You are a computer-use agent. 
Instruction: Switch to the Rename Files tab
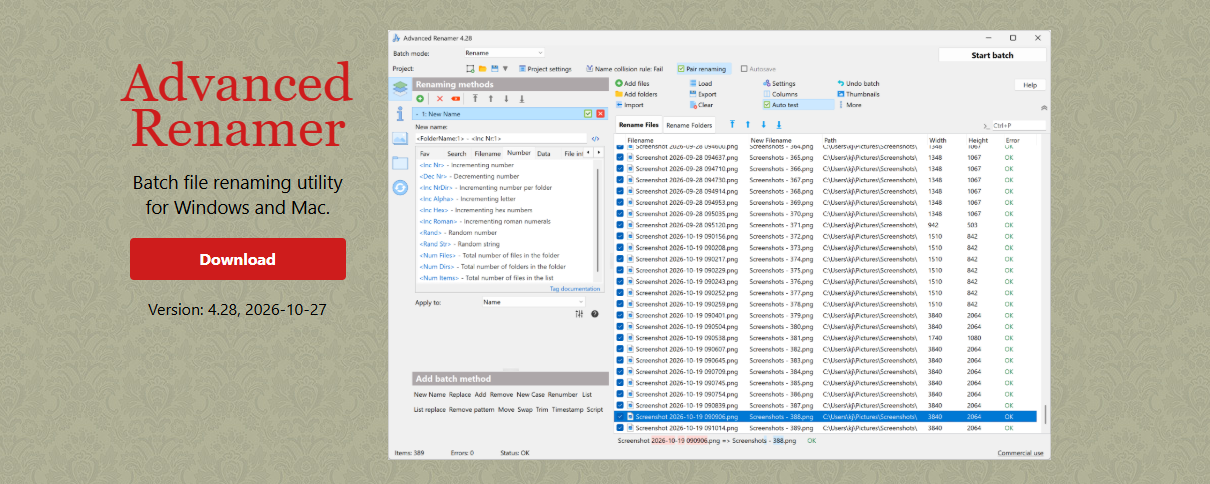[638, 125]
